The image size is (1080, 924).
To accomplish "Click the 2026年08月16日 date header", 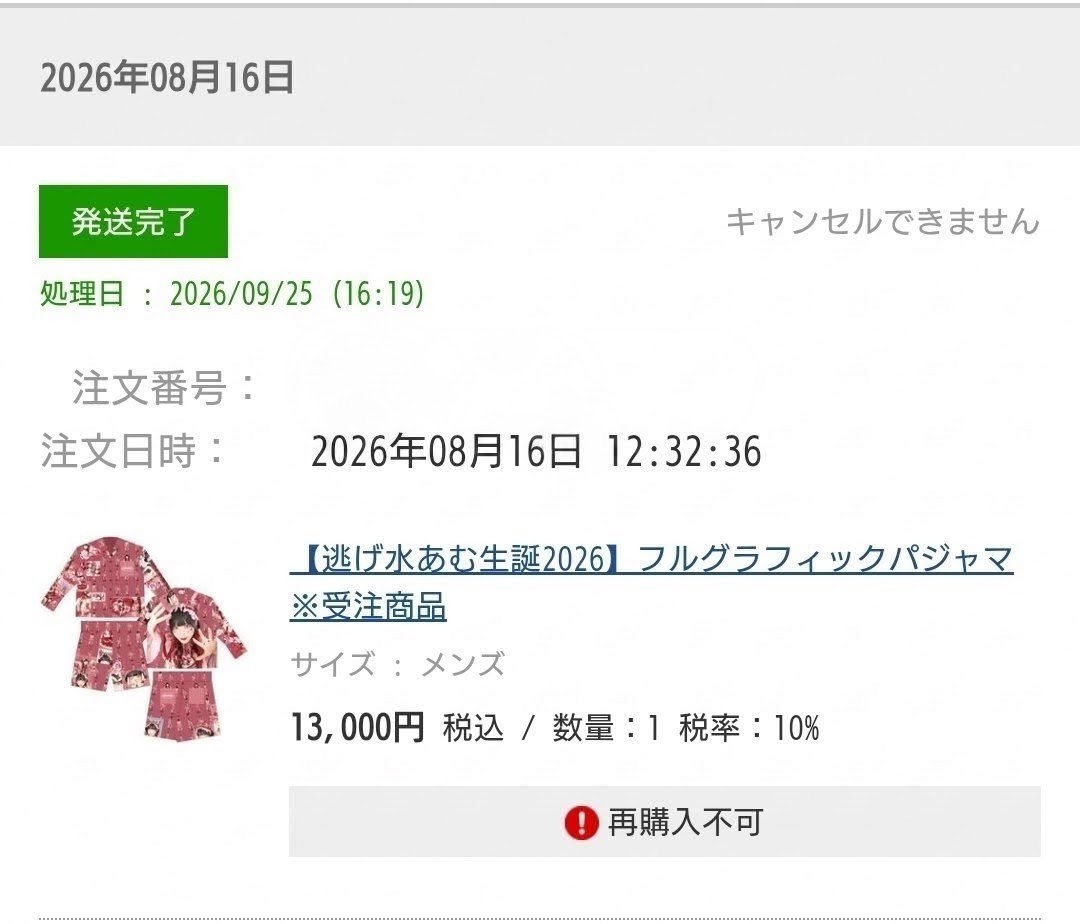I will coord(167,77).
